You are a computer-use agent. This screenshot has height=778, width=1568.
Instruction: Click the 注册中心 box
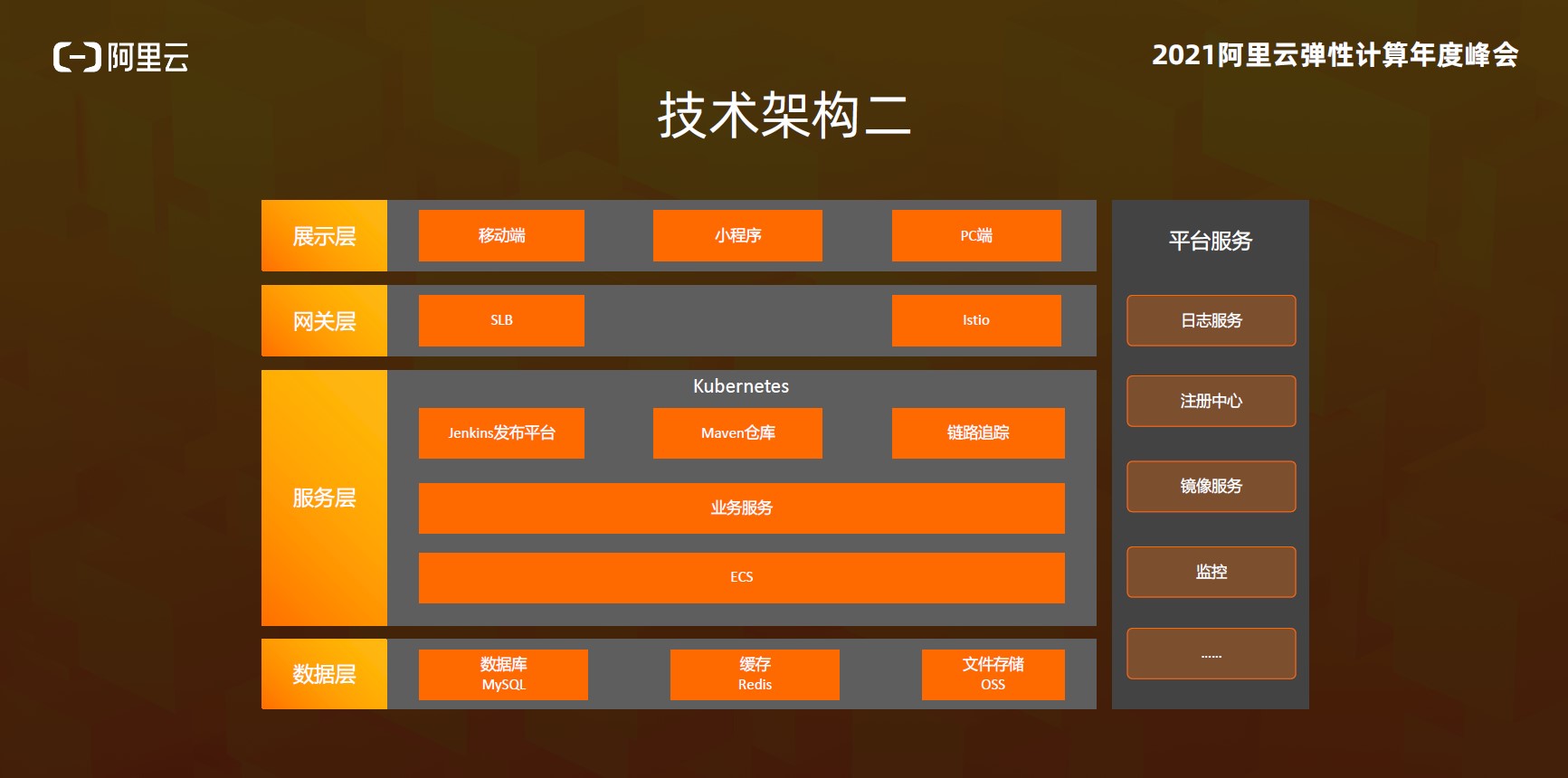coord(1212,401)
